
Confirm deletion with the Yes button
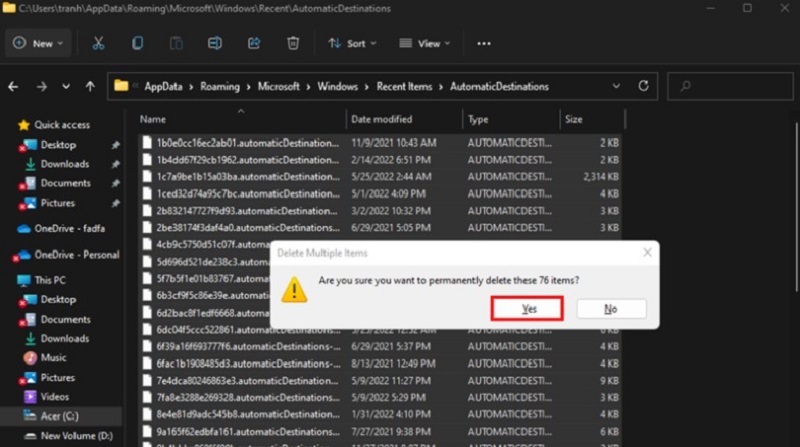pyautogui.click(x=527, y=309)
